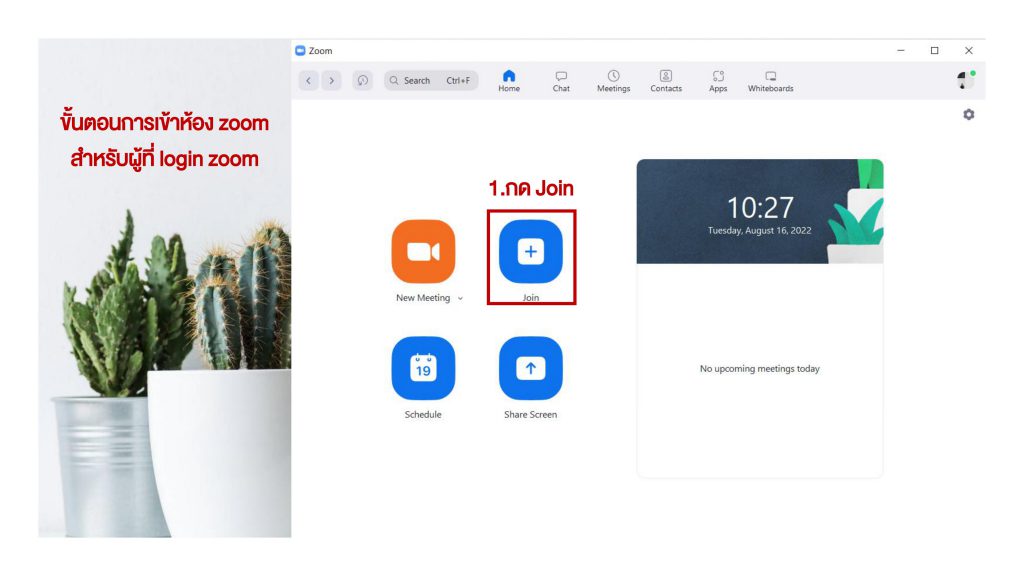Expand the New Meeting options arrow
This screenshot has width=1024, height=576.
click(x=460, y=298)
